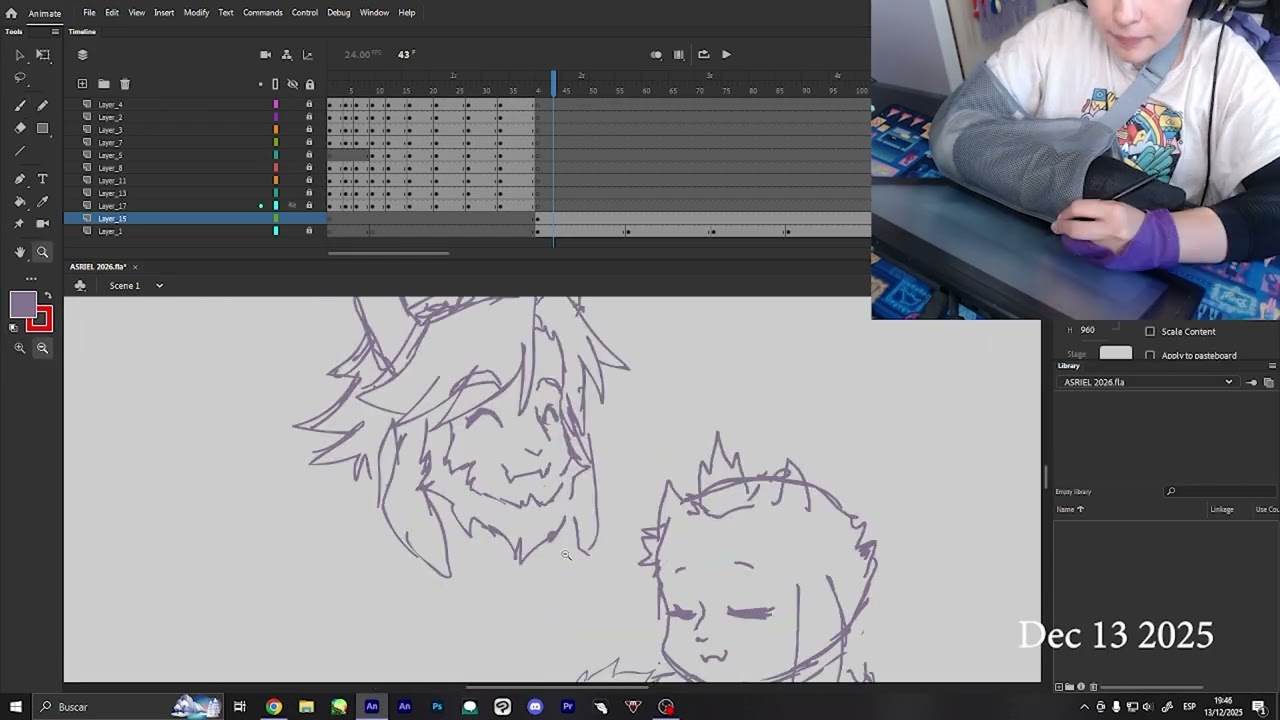Select the Brush tool
The width and height of the screenshot is (1280, 720).
pyautogui.click(x=20, y=105)
